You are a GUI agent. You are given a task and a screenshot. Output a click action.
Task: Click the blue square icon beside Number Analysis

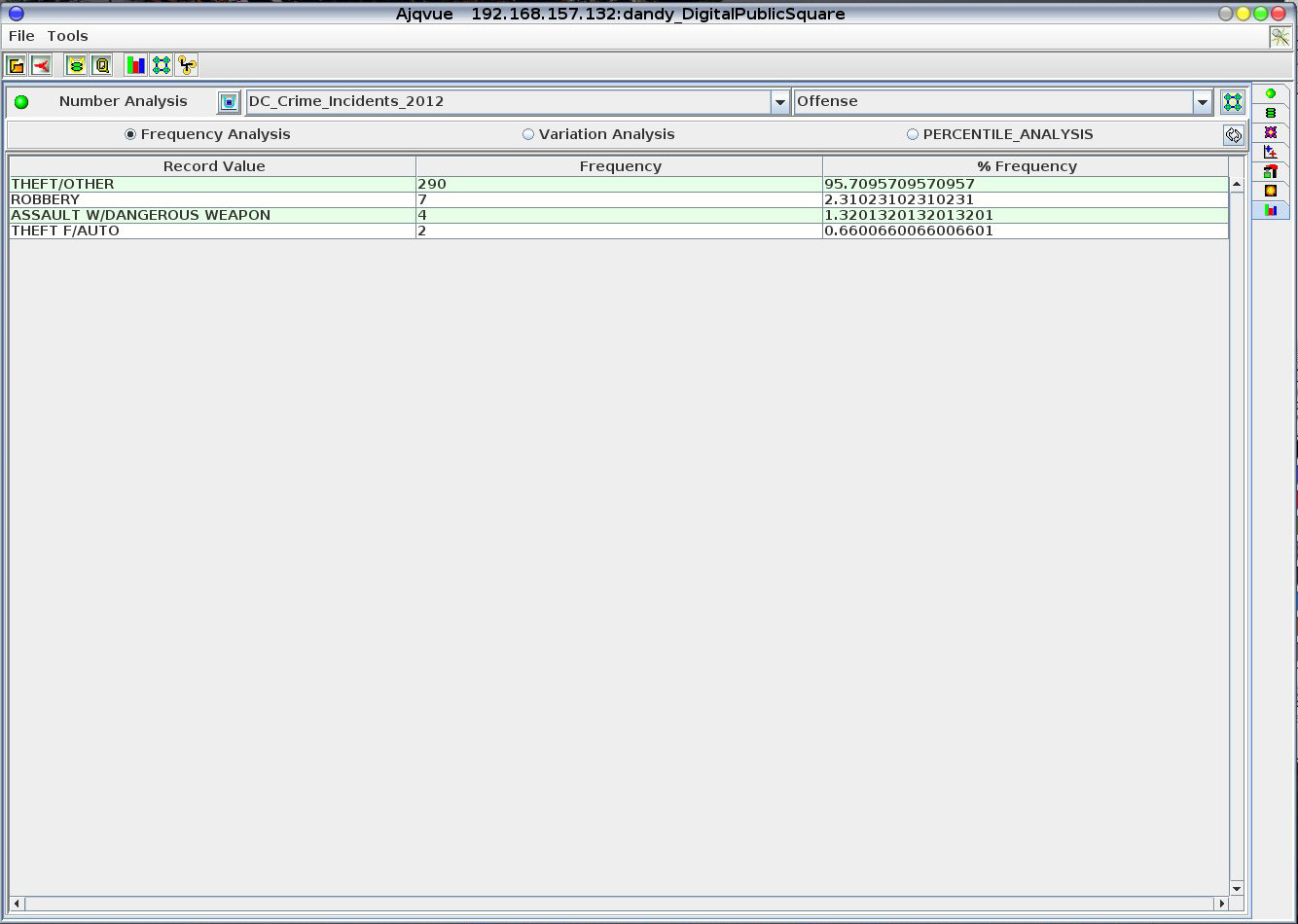pyautogui.click(x=229, y=102)
